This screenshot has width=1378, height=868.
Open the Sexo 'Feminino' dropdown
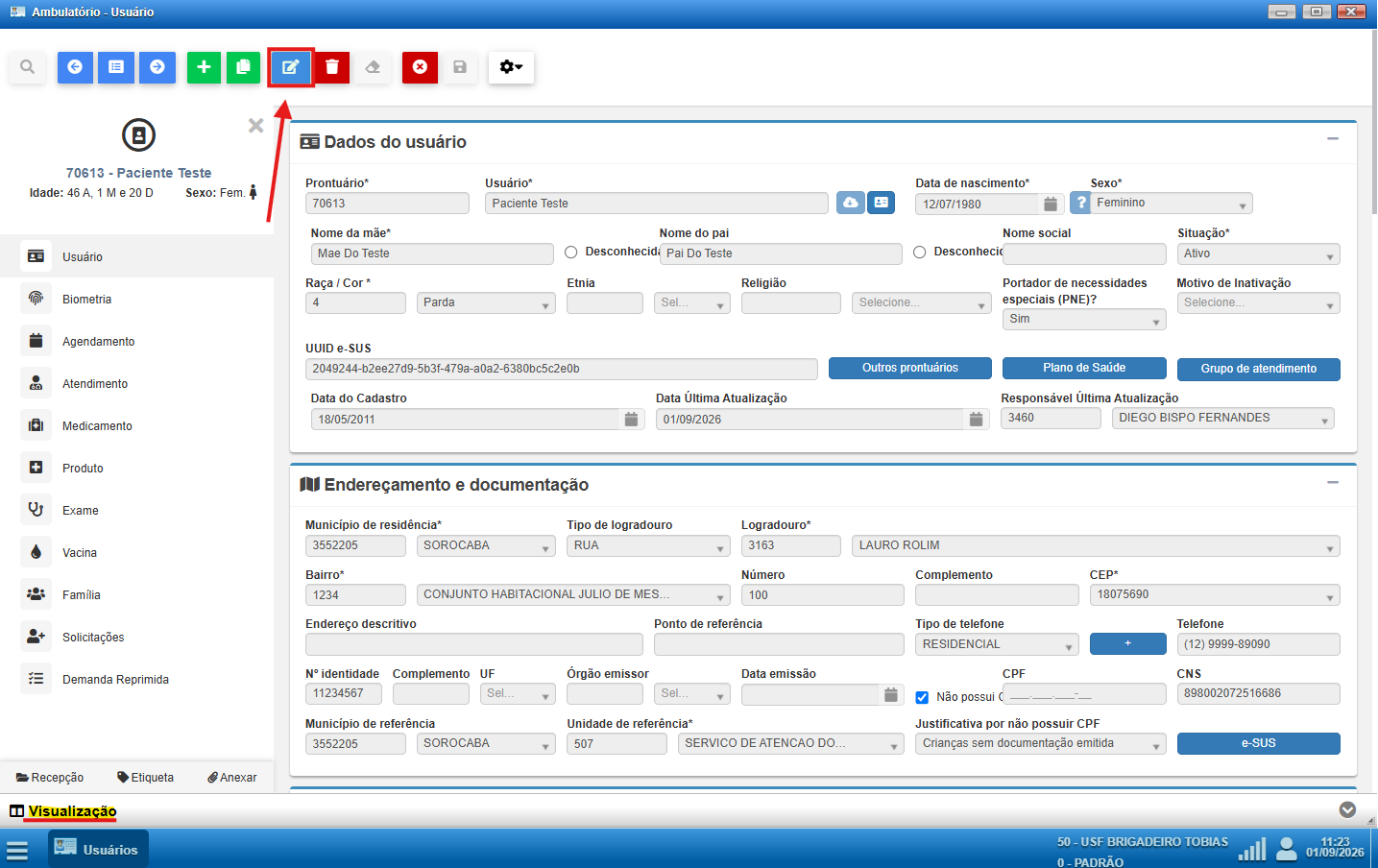pyautogui.click(x=1172, y=204)
